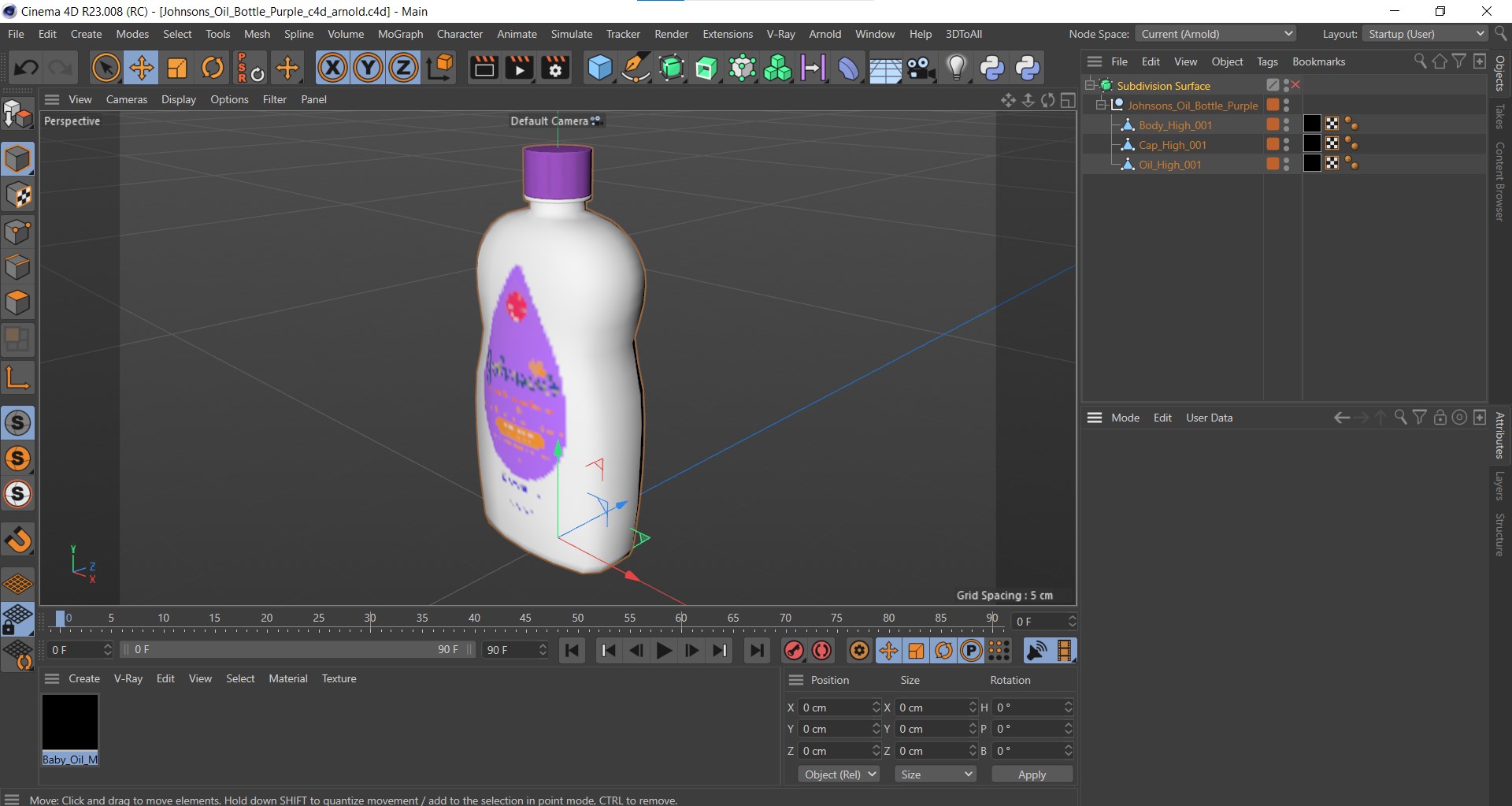The height and width of the screenshot is (806, 1512).
Task: Collapse Johnsons_Oil_Bottle_Purple tree node
Action: click(x=1101, y=105)
